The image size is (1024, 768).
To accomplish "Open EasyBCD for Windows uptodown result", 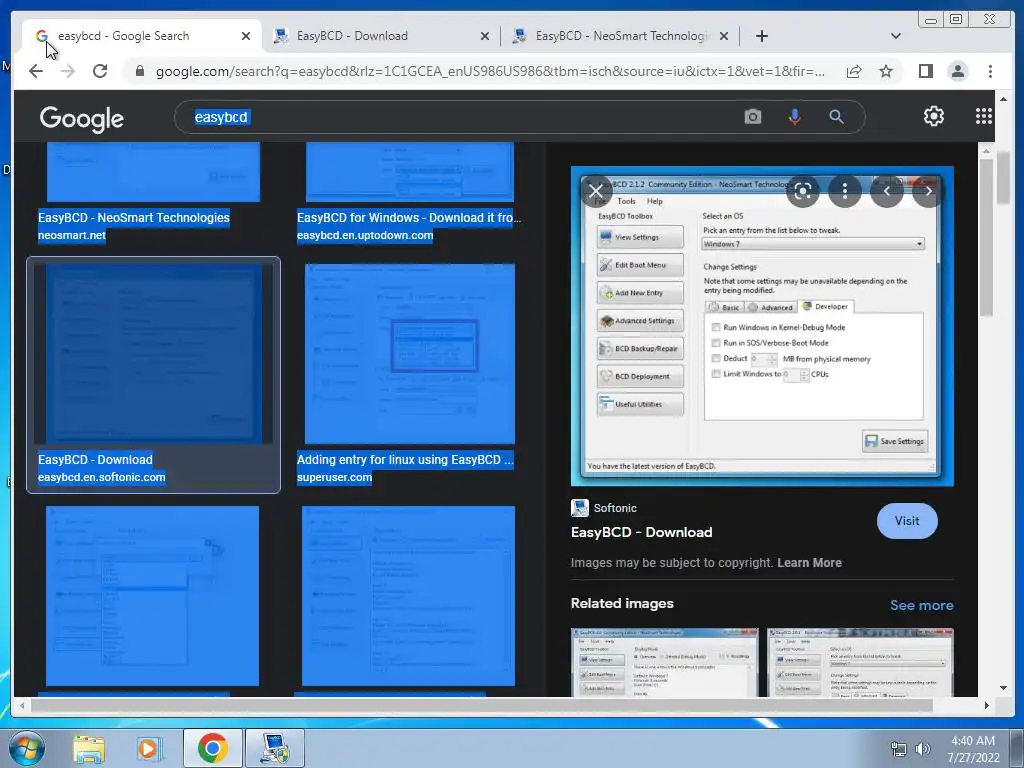I will [x=409, y=217].
